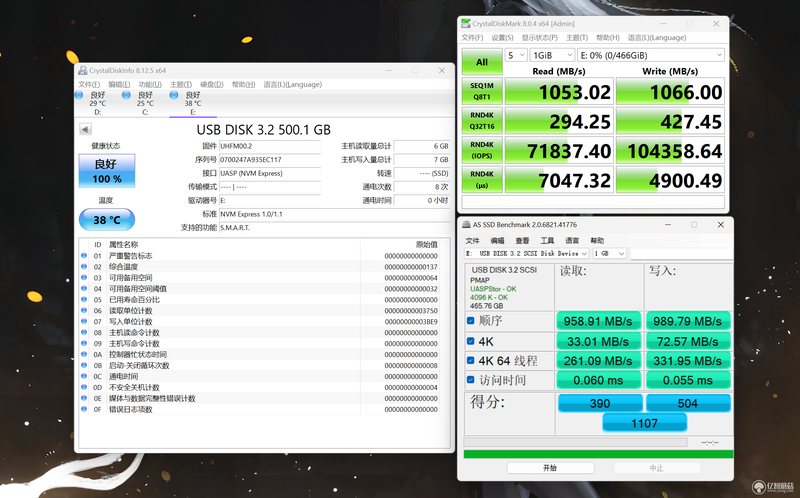The image size is (800, 498).
Task: Toggle the 4K 64 线程 test checkbox
Action: (x=470, y=361)
